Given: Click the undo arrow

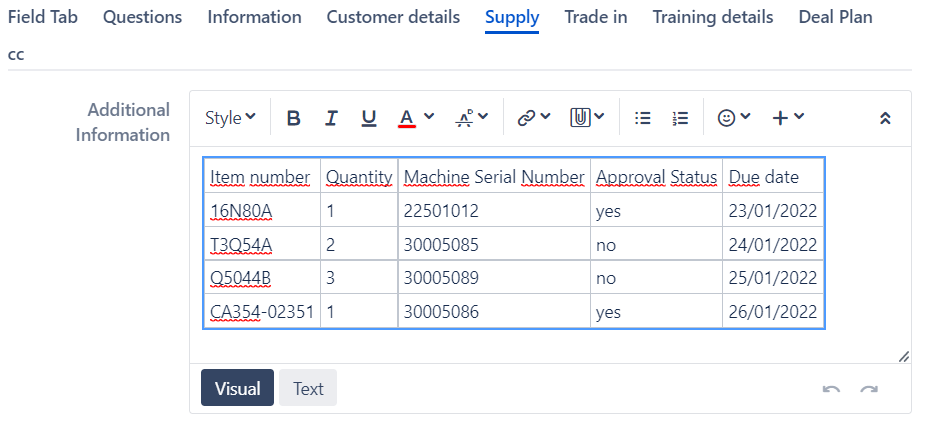Looking at the screenshot, I should 831,389.
